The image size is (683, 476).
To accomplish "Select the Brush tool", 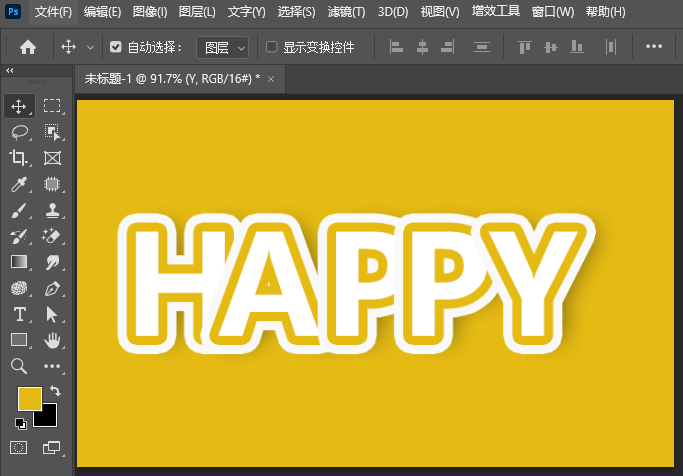I will click(x=19, y=211).
